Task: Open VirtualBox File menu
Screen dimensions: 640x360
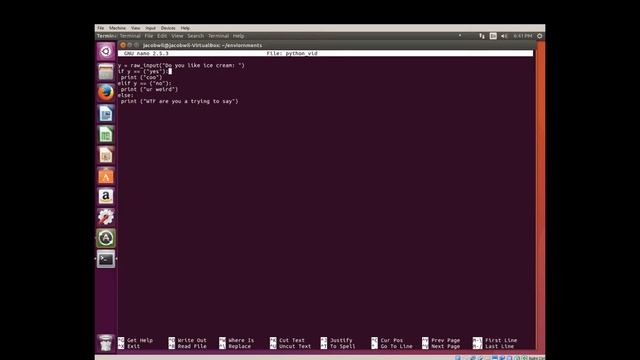Action: coord(100,28)
